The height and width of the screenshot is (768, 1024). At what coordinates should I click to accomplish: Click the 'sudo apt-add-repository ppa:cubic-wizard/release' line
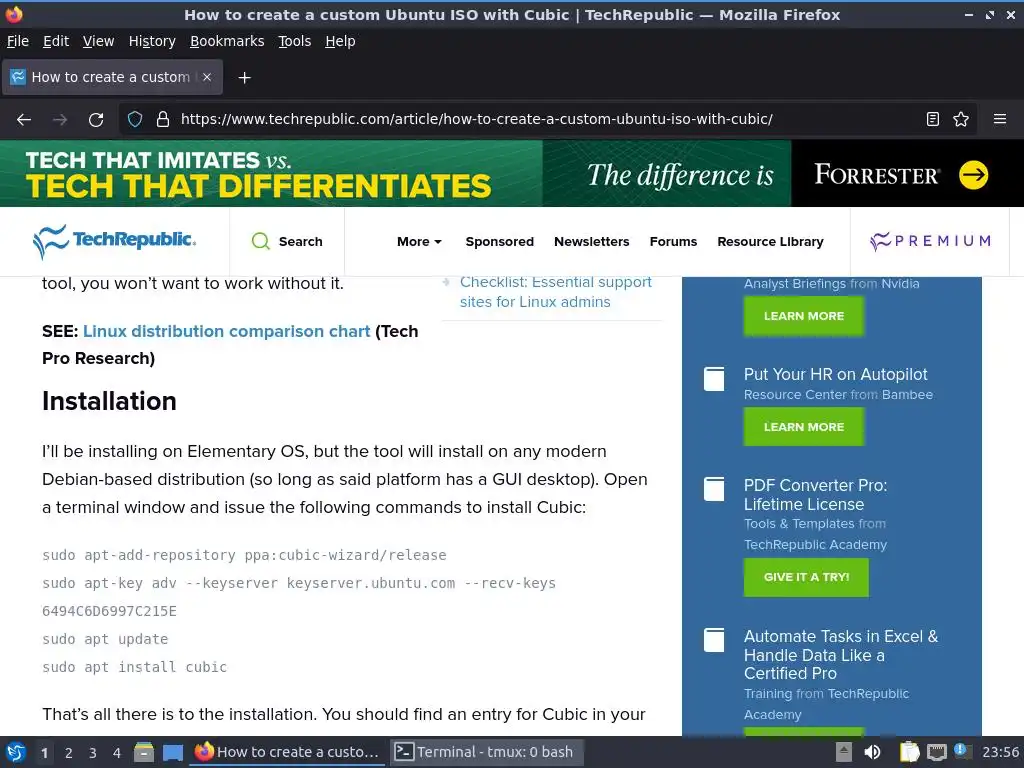click(x=244, y=555)
